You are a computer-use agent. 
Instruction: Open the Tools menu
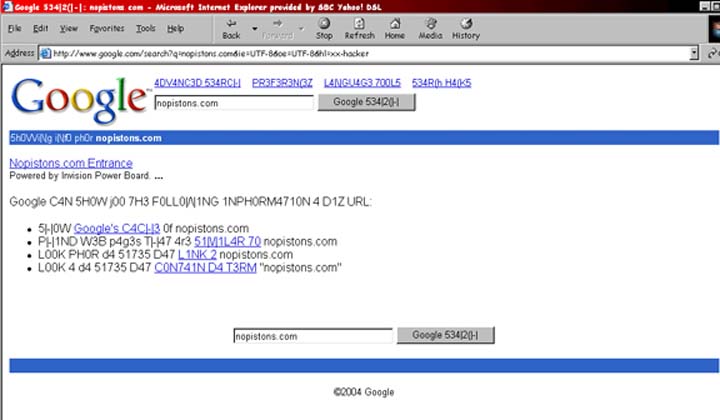(146, 28)
